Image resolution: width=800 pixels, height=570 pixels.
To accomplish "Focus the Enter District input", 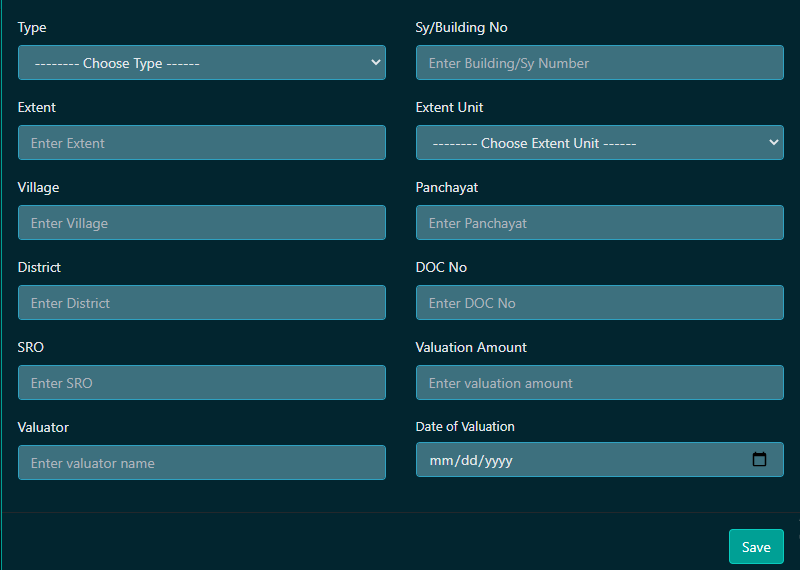I will coord(202,303).
